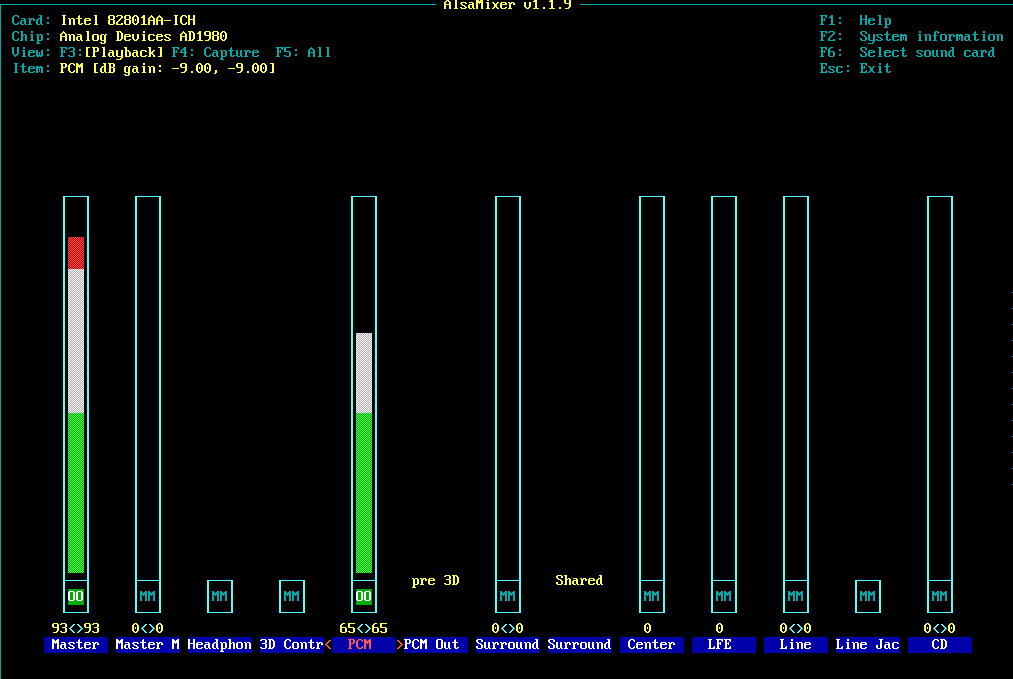Toggle the Master channel mute box
The height and width of the screenshot is (679, 1013).
76,597
